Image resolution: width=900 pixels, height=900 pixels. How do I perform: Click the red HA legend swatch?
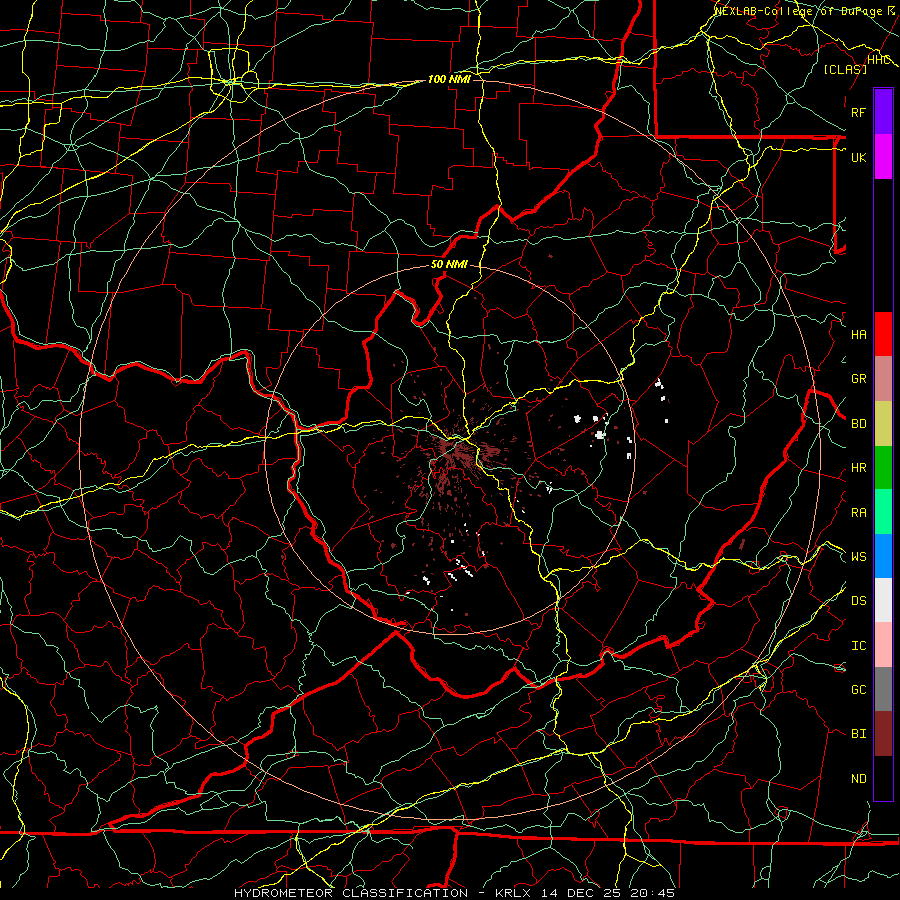(x=883, y=334)
